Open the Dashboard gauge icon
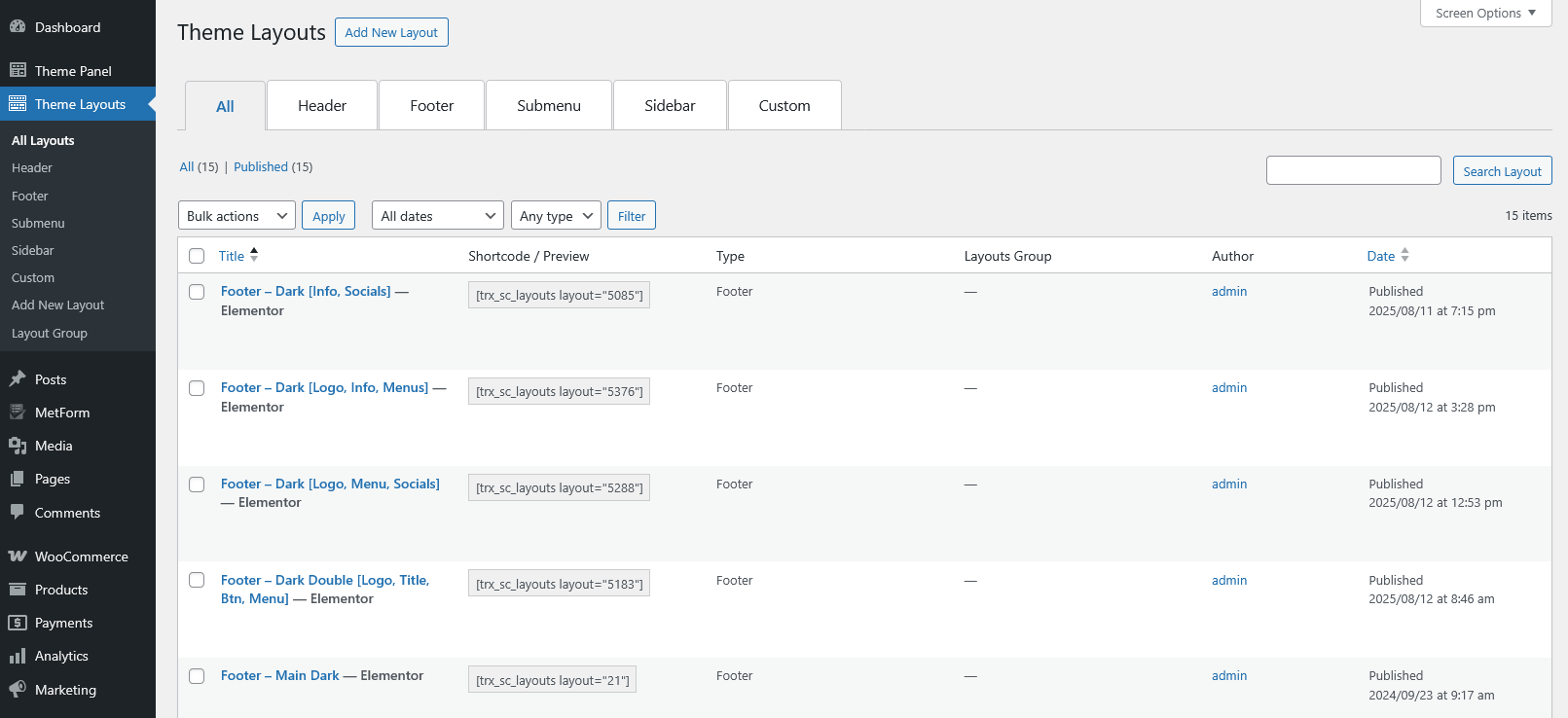 pos(18,27)
